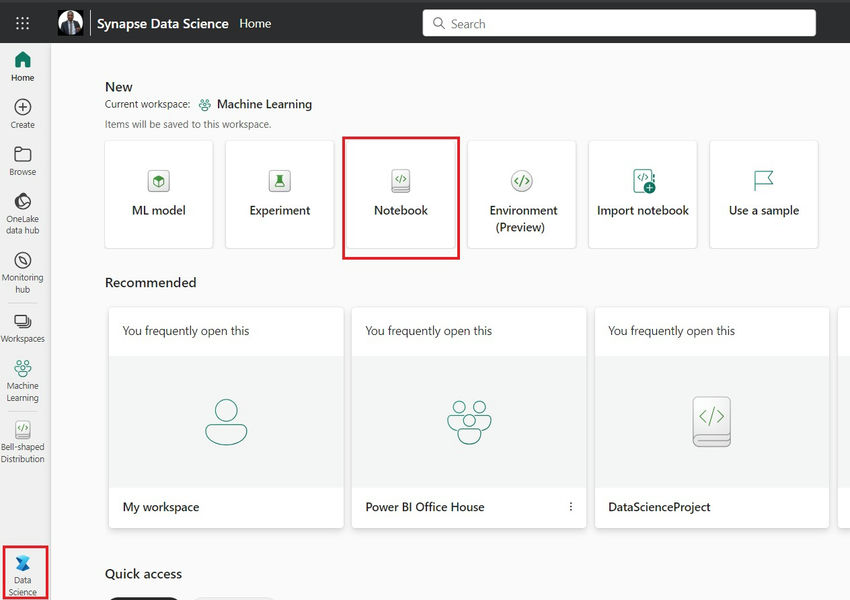
Task: Create a new ML model
Action: pos(159,194)
